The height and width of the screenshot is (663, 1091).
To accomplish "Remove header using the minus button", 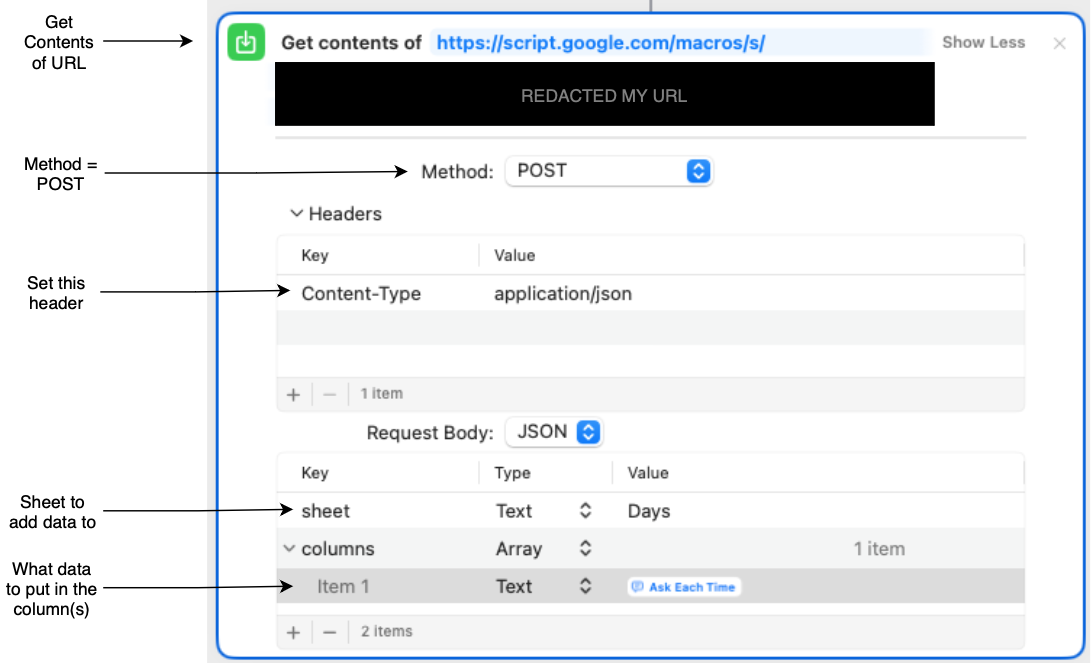I will pos(330,394).
